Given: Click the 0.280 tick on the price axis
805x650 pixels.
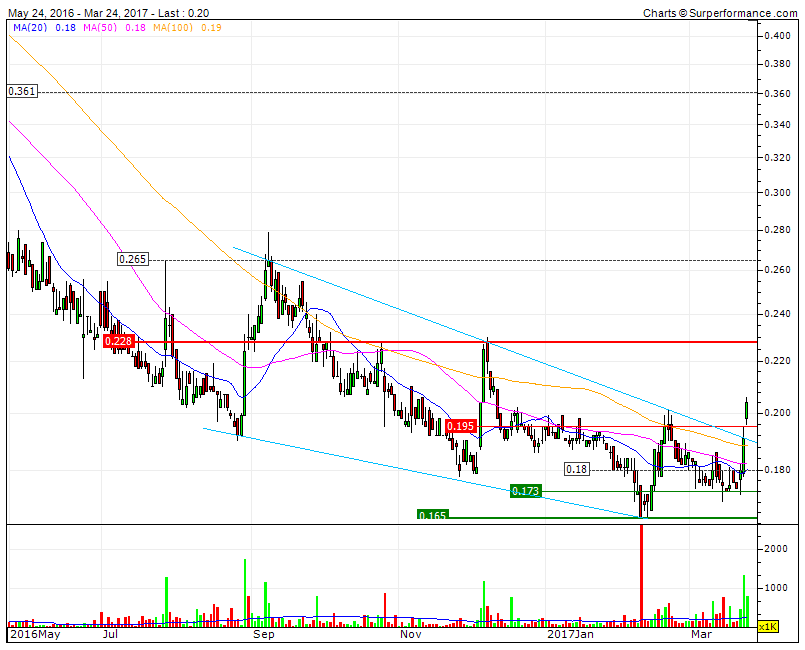Looking at the screenshot, I should point(777,230).
